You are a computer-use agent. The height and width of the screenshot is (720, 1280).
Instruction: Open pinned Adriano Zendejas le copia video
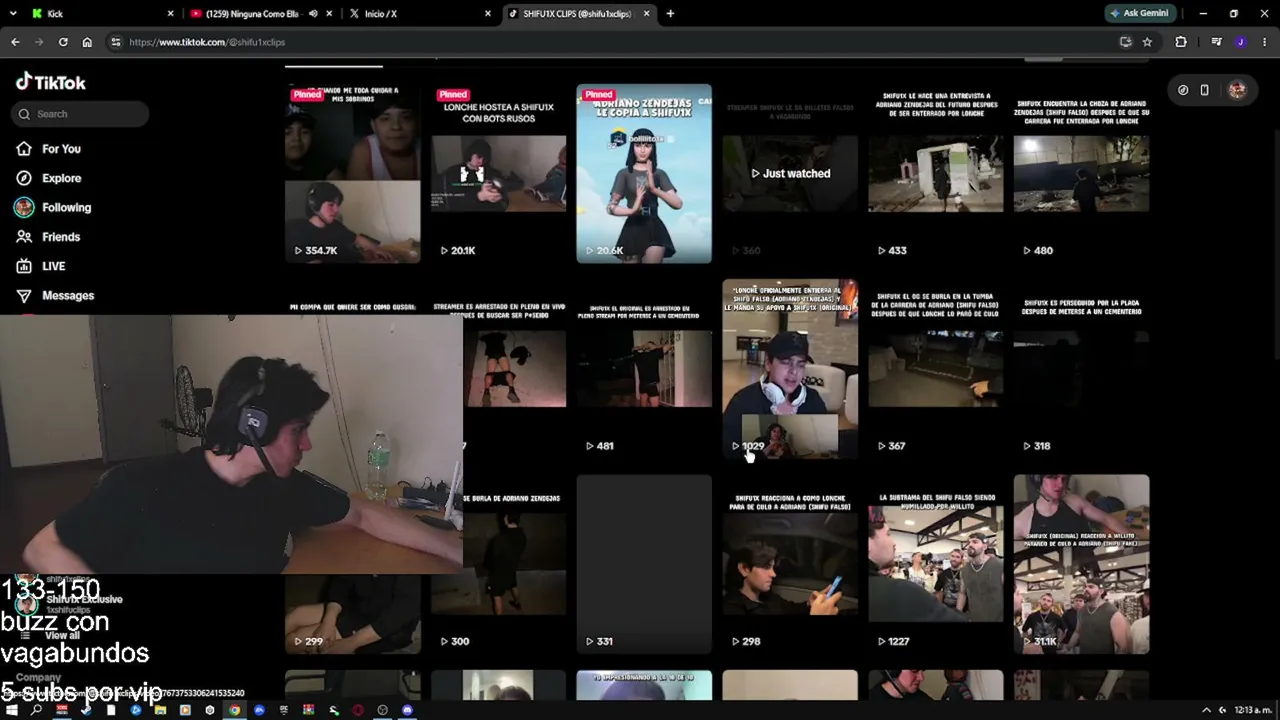click(x=644, y=173)
